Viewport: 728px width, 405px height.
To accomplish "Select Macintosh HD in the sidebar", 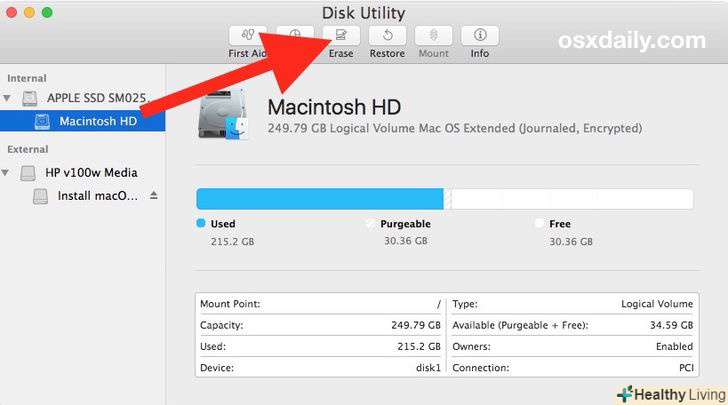I will (x=97, y=122).
